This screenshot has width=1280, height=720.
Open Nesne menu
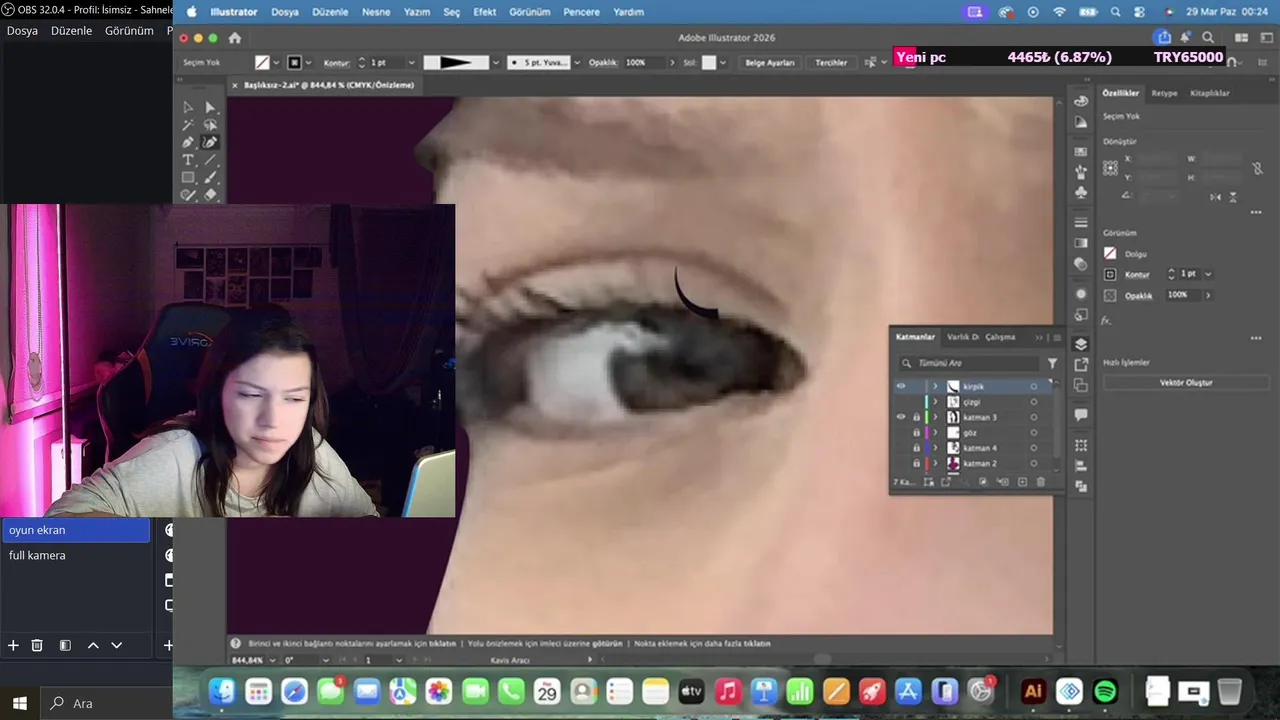coord(376,12)
